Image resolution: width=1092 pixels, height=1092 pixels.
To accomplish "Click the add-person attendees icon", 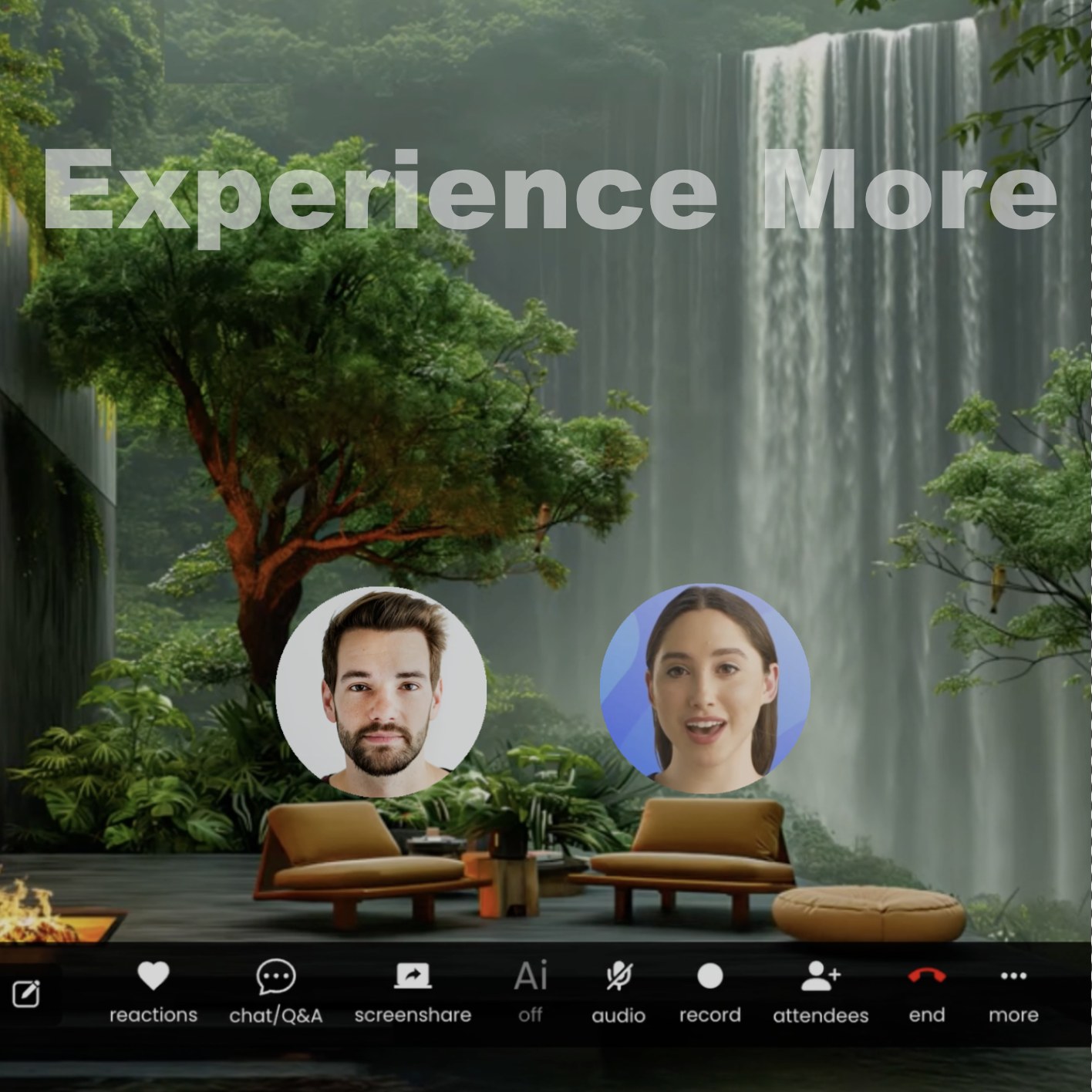I will tap(820, 976).
